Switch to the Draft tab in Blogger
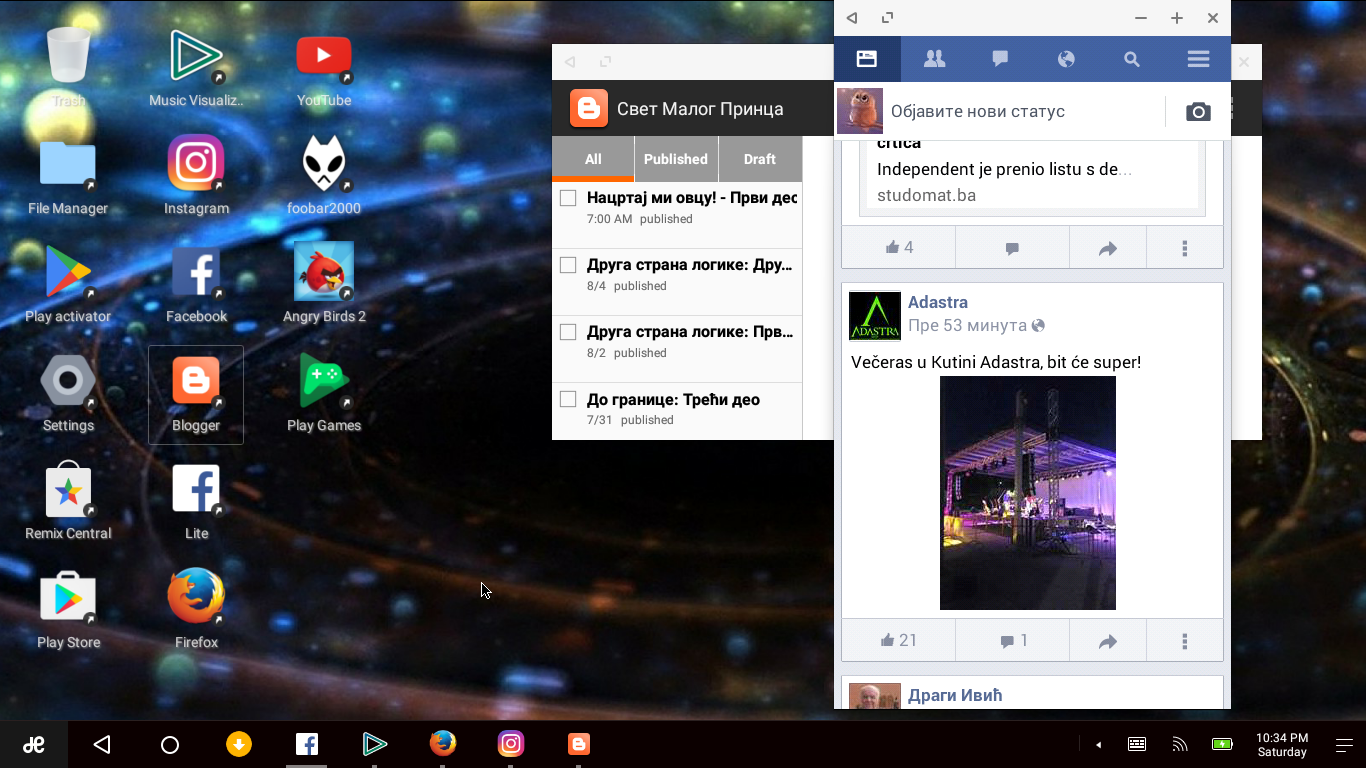Image resolution: width=1366 pixels, height=768 pixels. click(760, 159)
